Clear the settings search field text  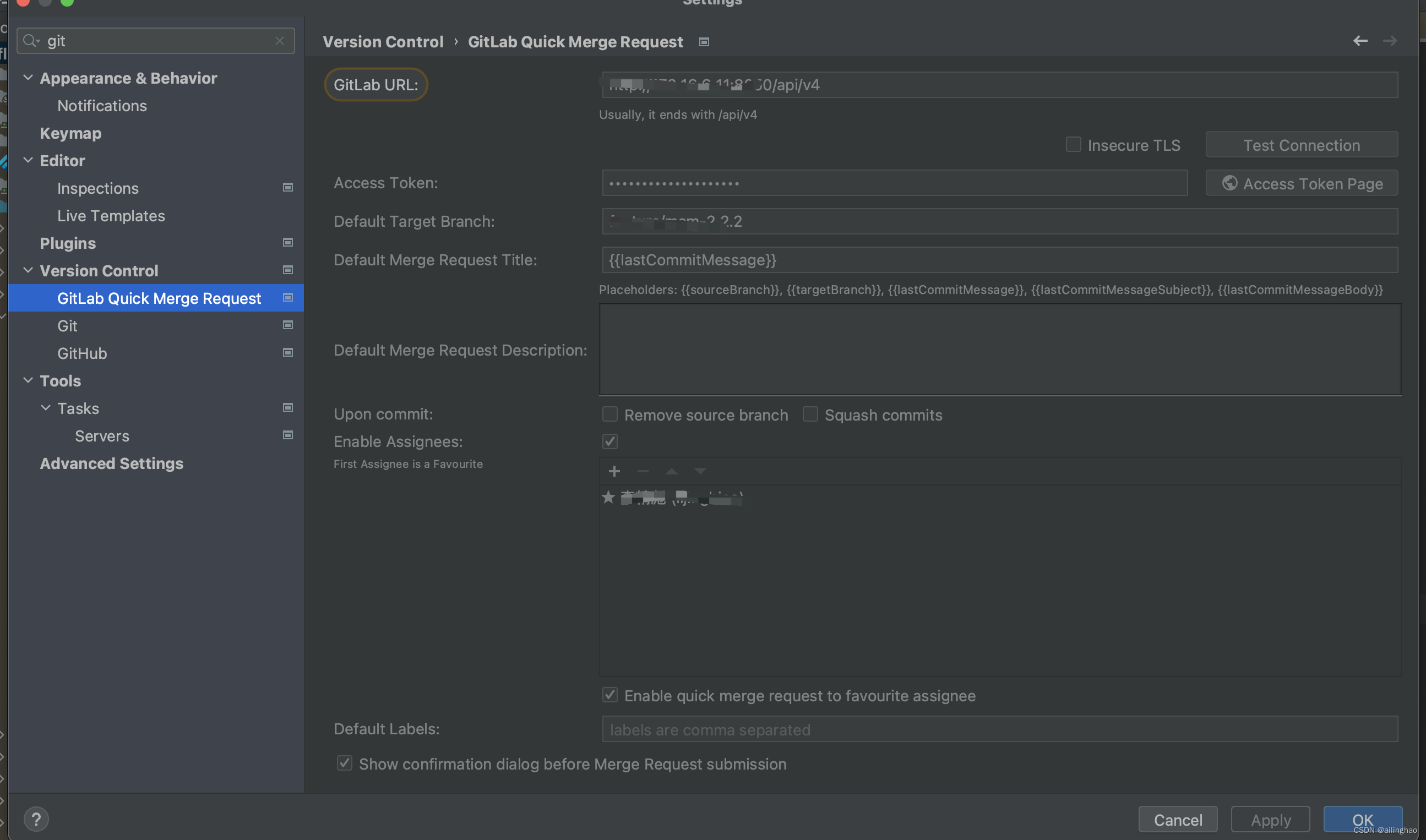point(280,41)
